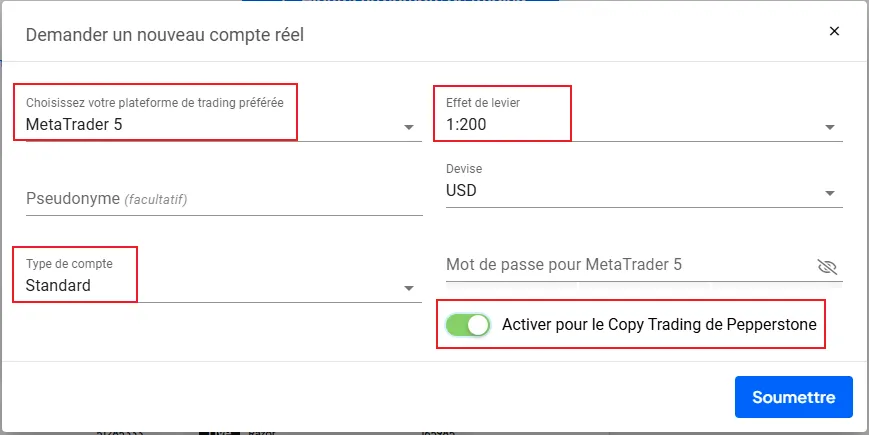Open leverage dropdown arrow

(829, 127)
